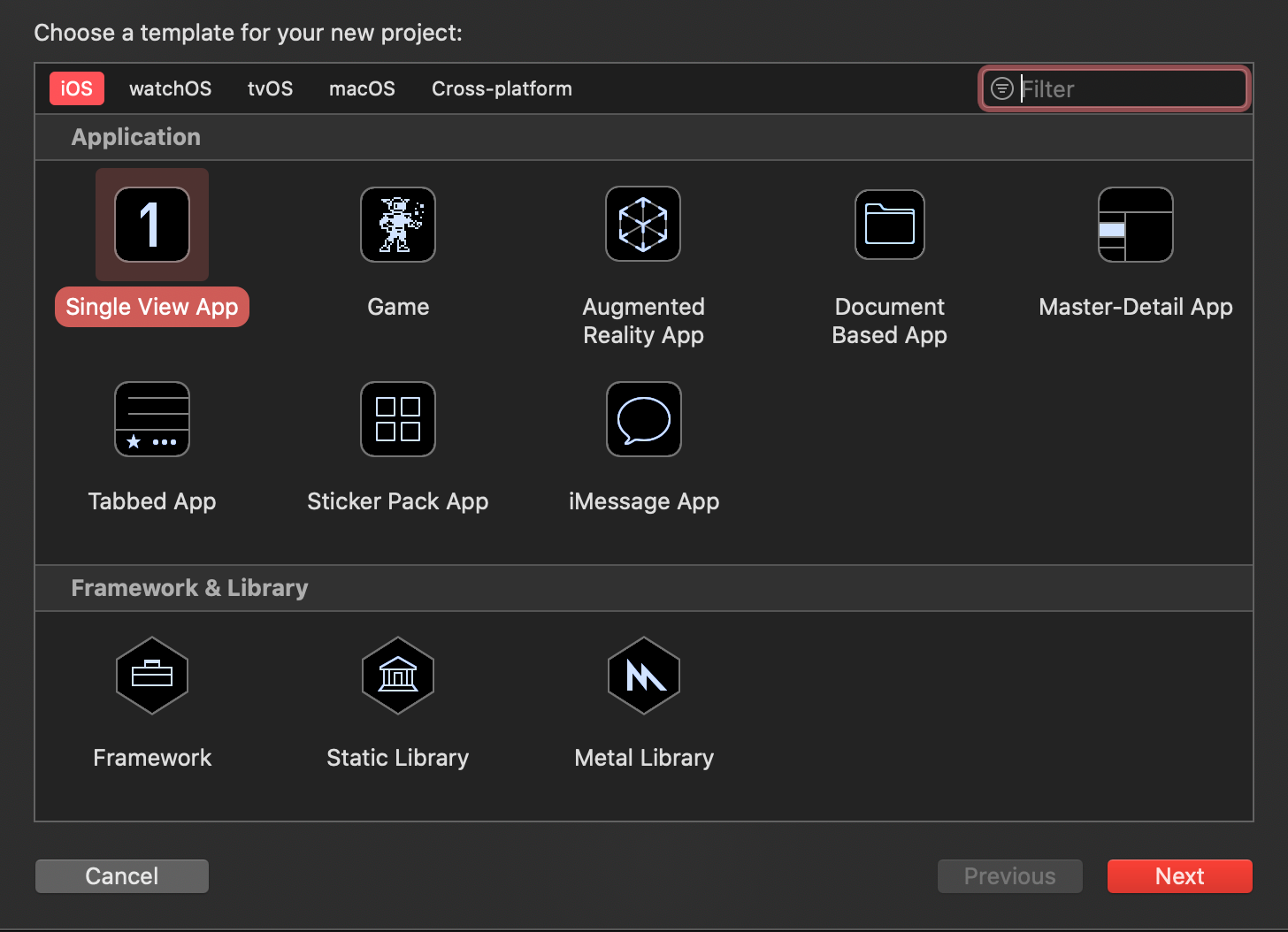
Task: Choose the Static Library building icon
Action: 398,676
